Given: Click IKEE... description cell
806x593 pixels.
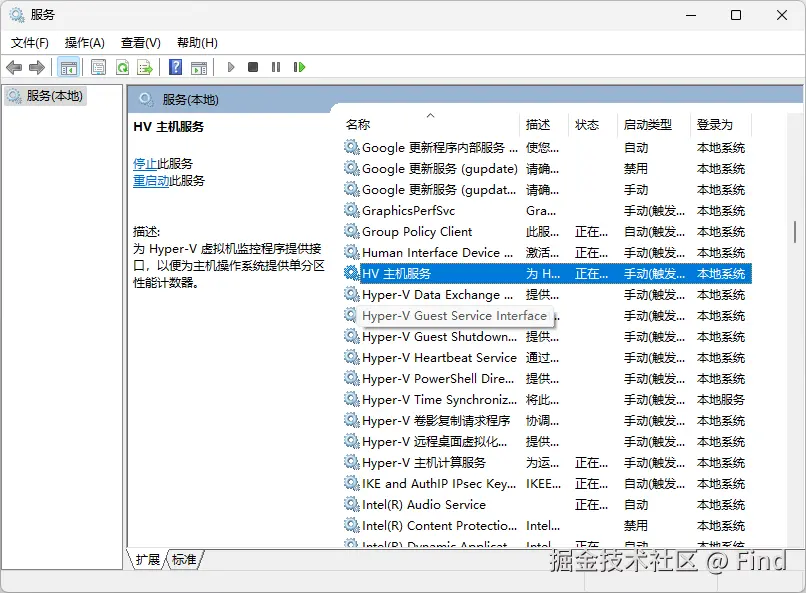Looking at the screenshot, I should [x=543, y=484].
